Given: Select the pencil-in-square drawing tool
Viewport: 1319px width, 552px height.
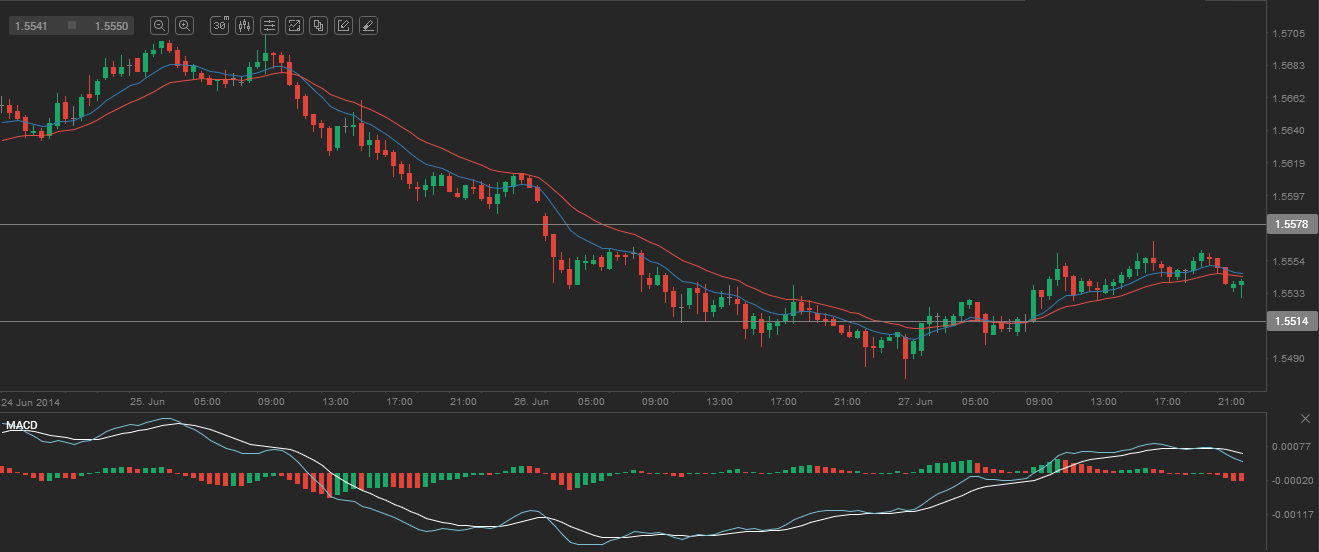Looking at the screenshot, I should pyautogui.click(x=343, y=25).
